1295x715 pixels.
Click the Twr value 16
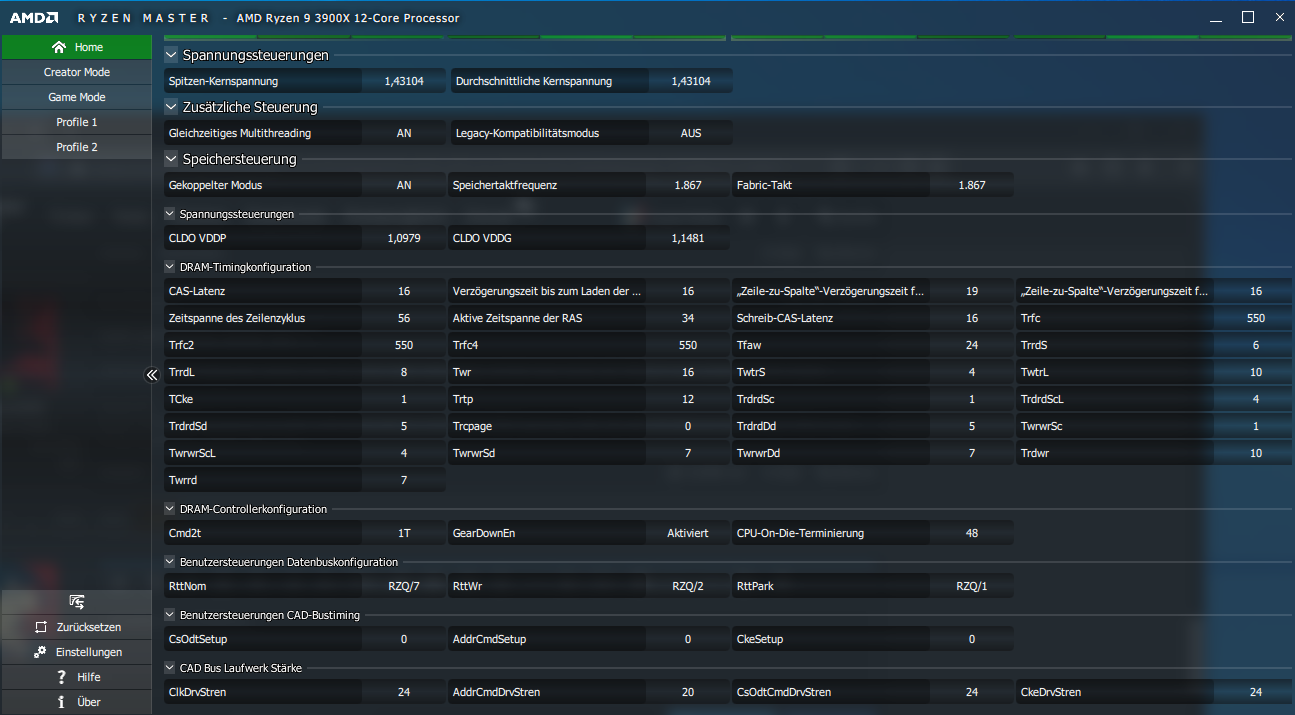688,372
